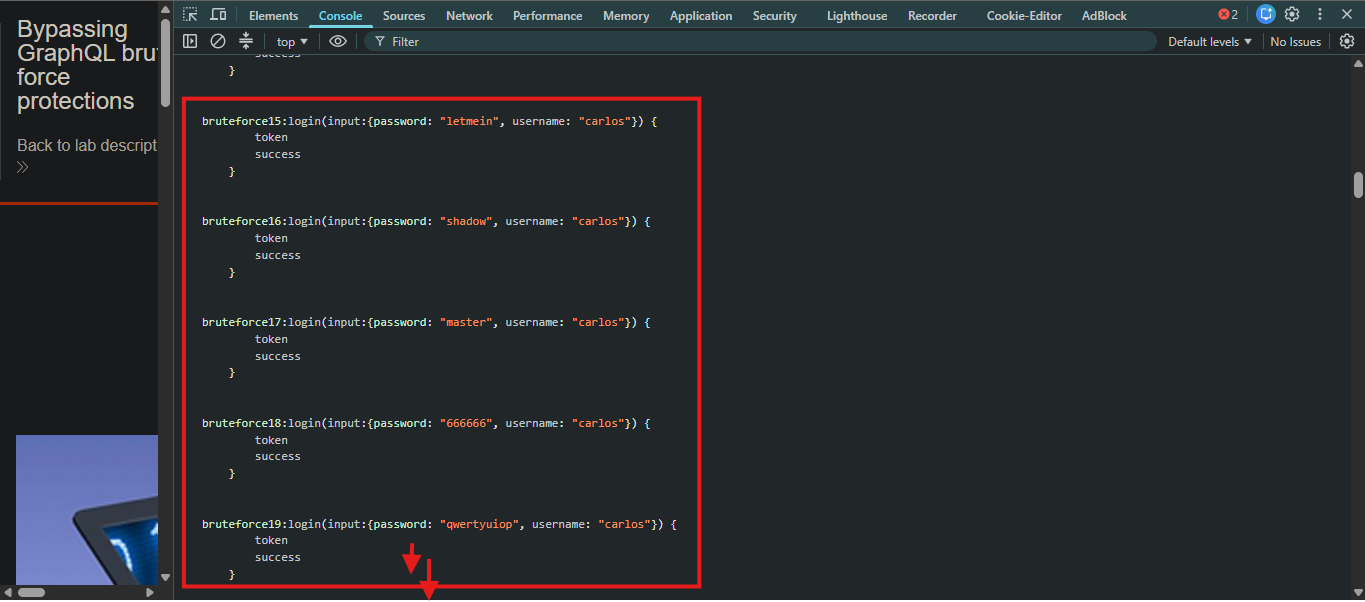Screen dimensions: 1365x602
Task: Click the console Filter field
Action: (760, 41)
